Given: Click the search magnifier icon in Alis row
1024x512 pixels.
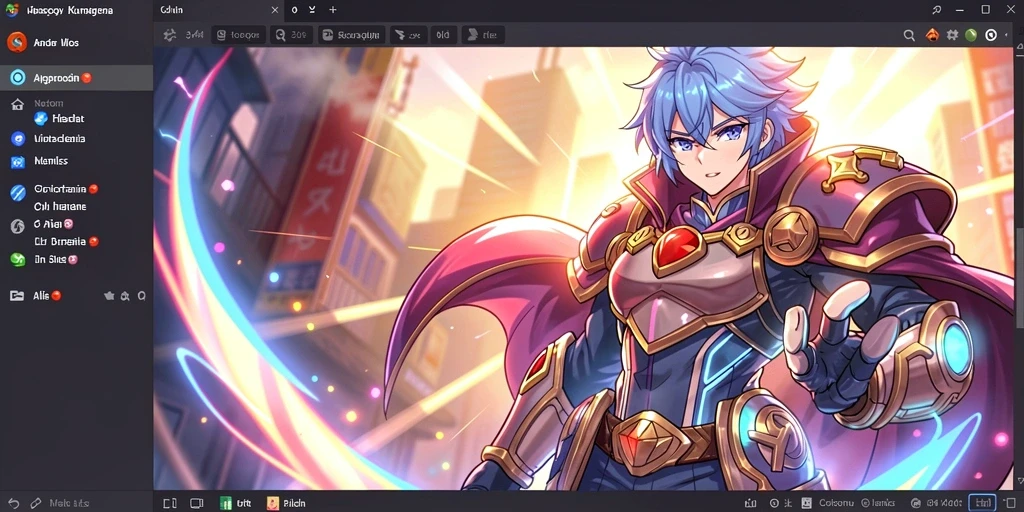Looking at the screenshot, I should point(141,296).
